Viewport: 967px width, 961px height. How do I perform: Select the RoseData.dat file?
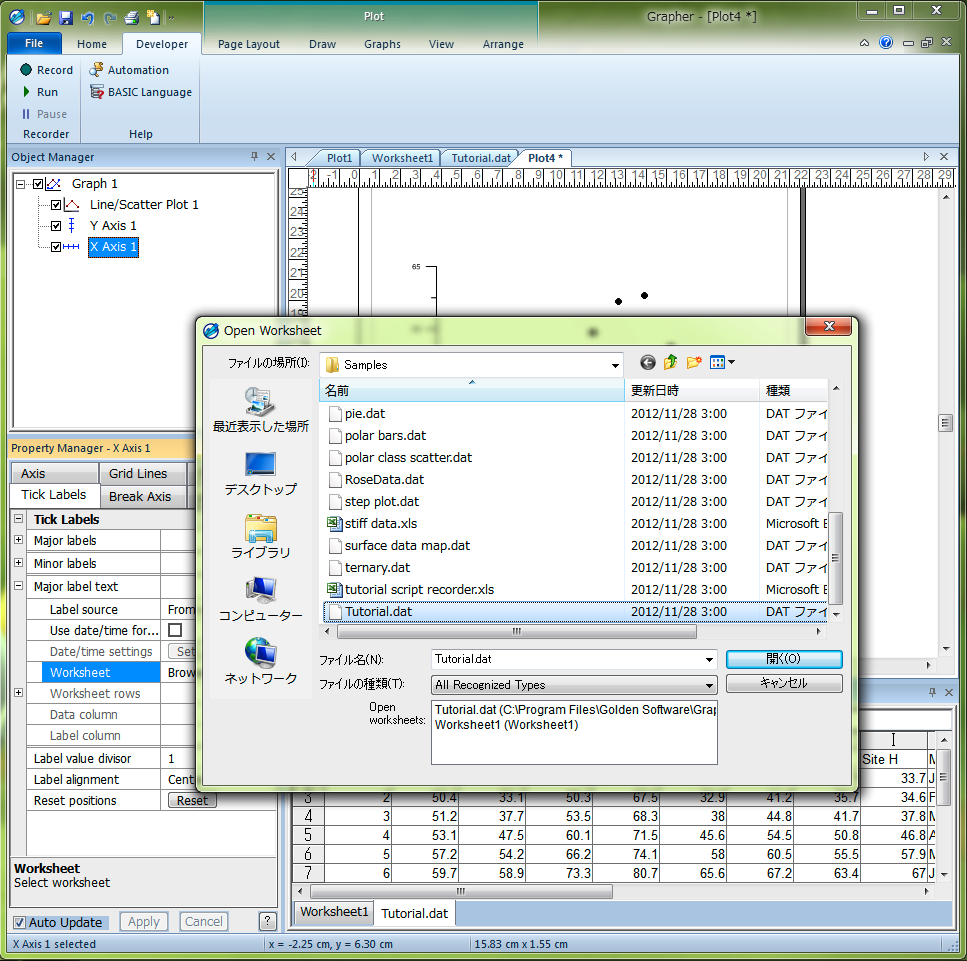[x=384, y=480]
